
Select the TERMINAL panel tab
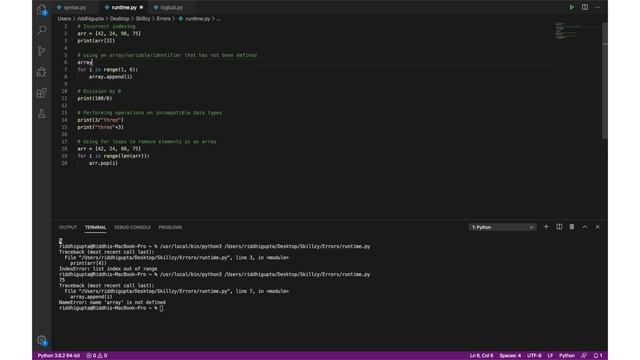[x=96, y=227]
